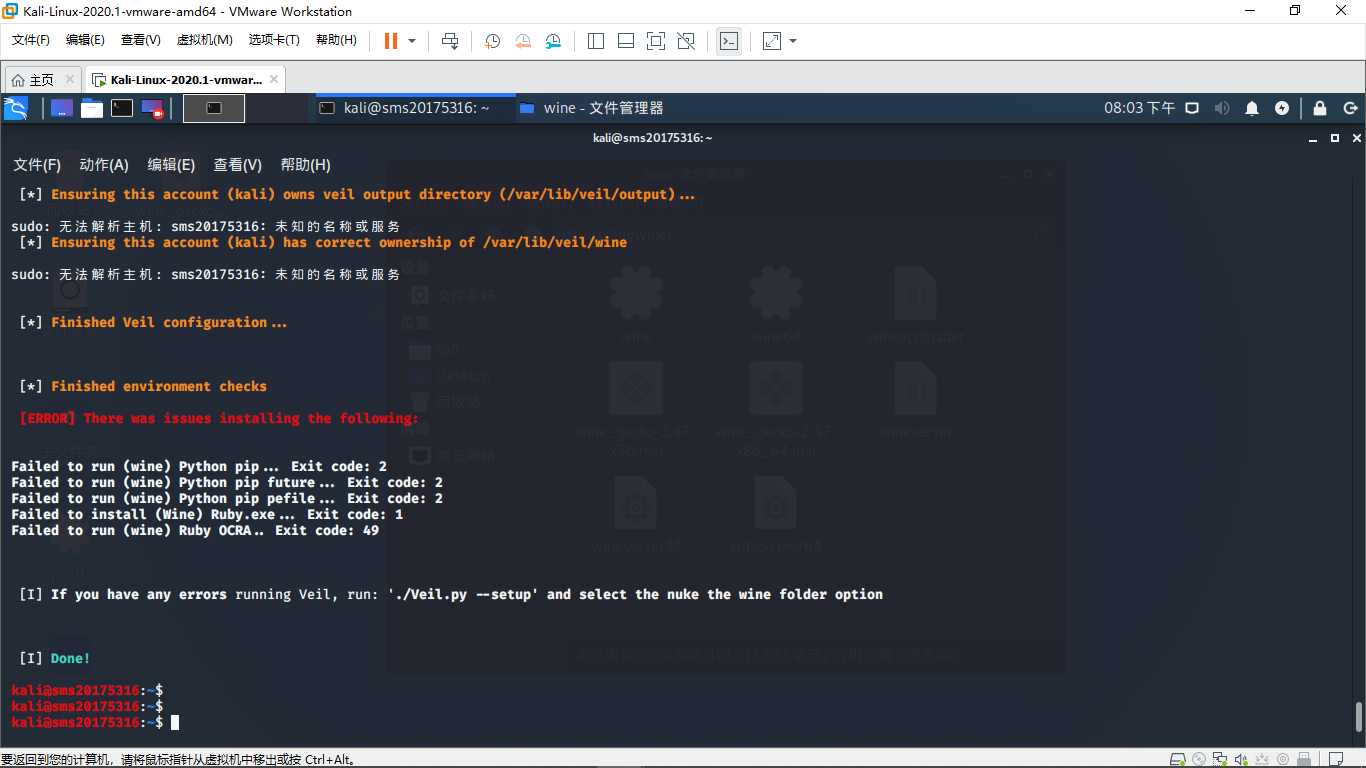Launch terminal emulator from Kali panel
Viewport: 1366px width, 768px height.
(x=122, y=108)
